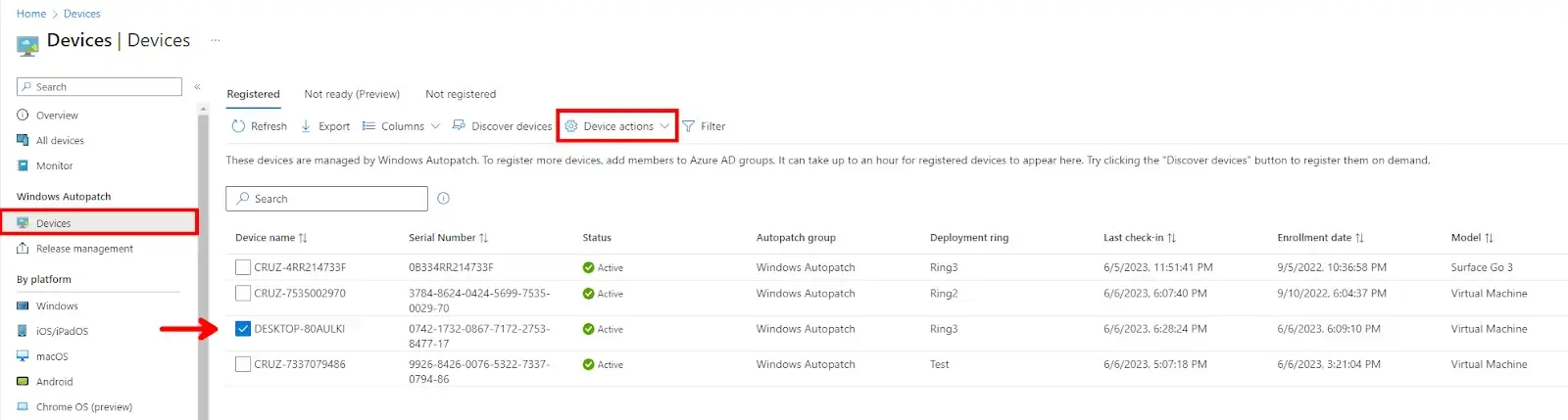Expand the Device actions dropdown chevron
This screenshot has width=1568, height=420.
(664, 126)
